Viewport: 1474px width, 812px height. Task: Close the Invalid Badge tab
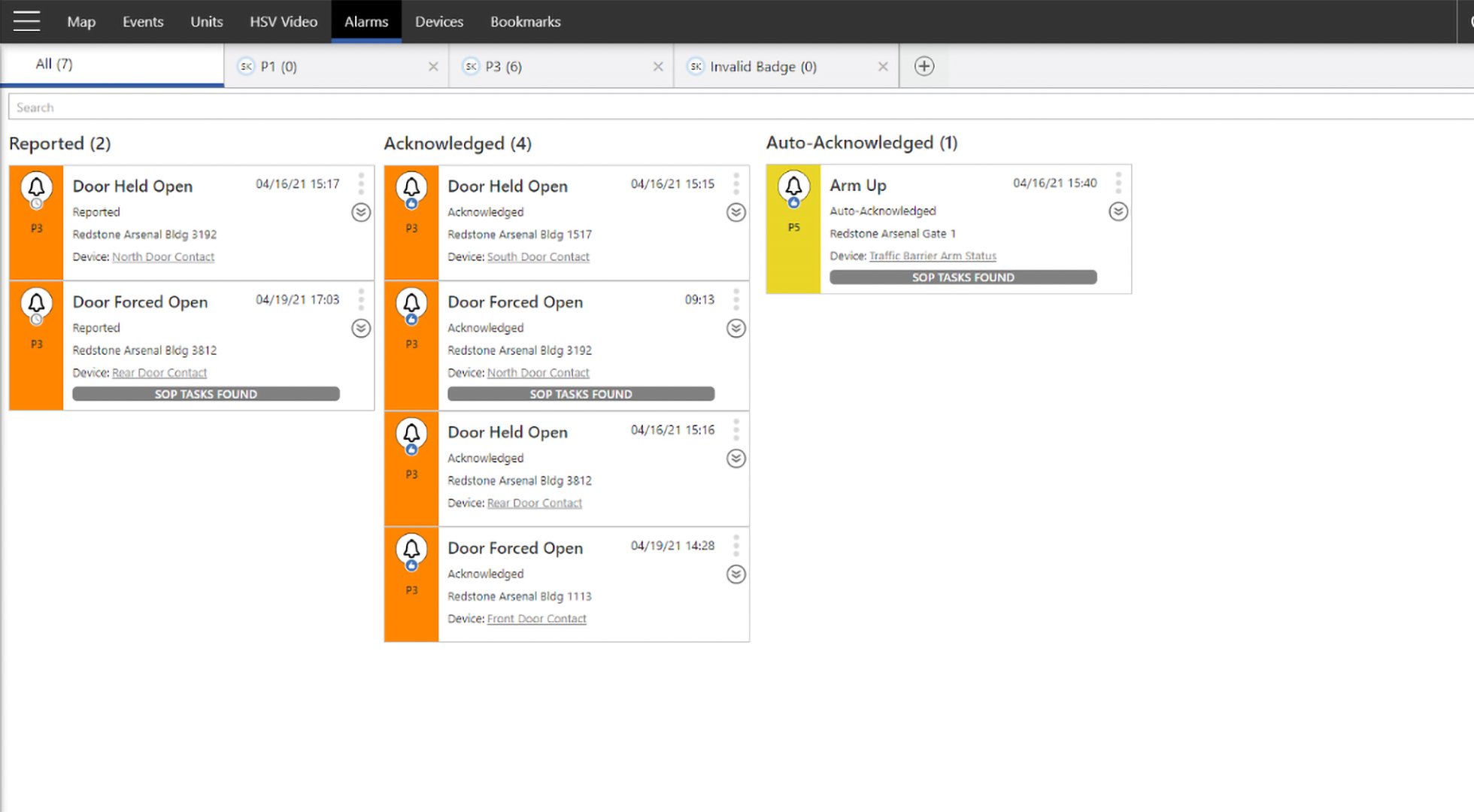[883, 67]
